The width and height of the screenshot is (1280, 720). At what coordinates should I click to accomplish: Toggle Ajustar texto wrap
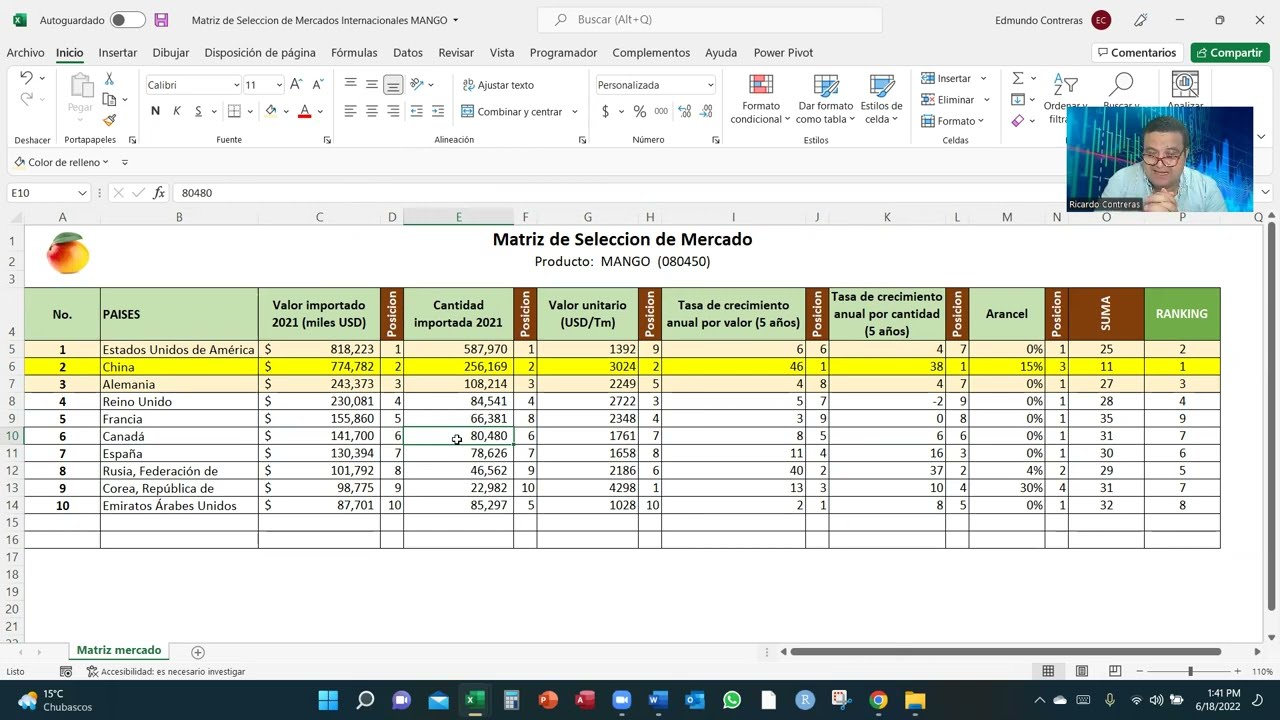pos(498,85)
